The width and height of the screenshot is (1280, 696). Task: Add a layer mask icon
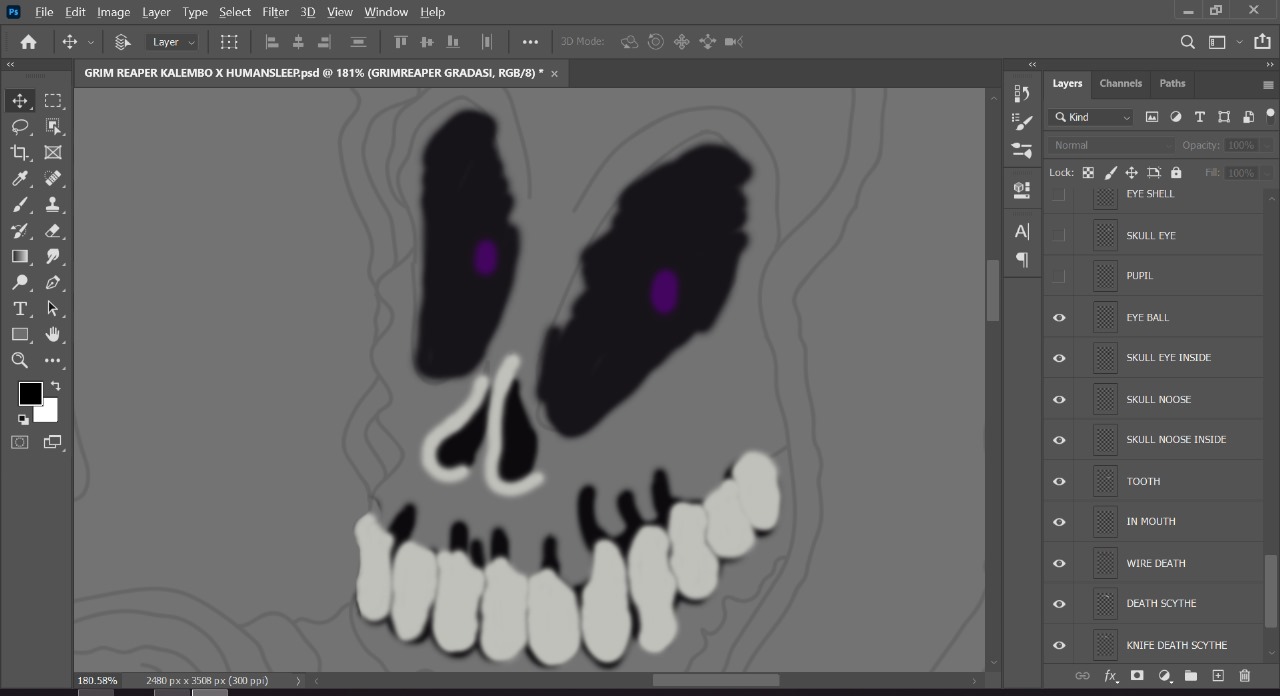tap(1137, 676)
